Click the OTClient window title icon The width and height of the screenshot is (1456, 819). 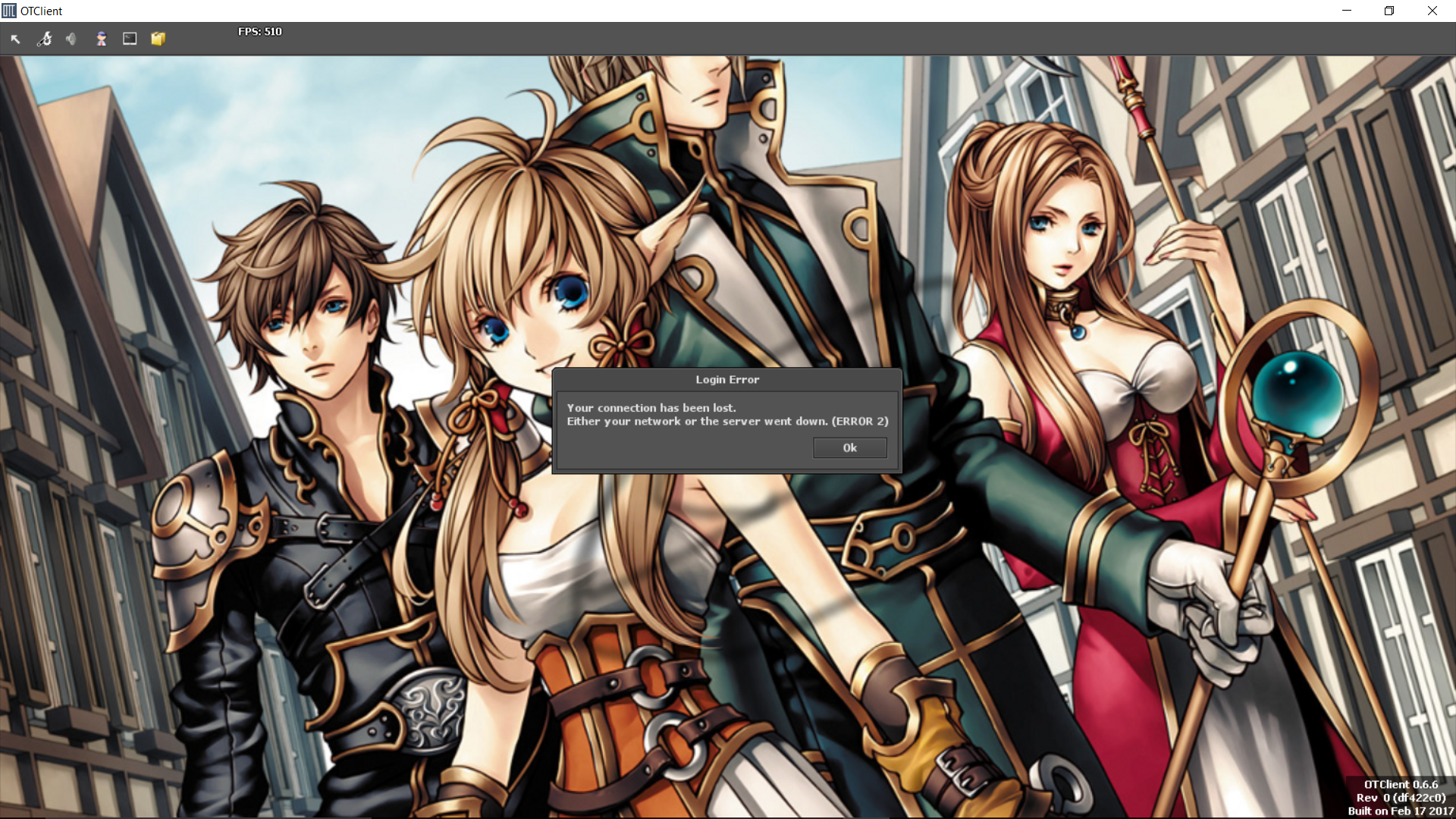pyautogui.click(x=9, y=11)
